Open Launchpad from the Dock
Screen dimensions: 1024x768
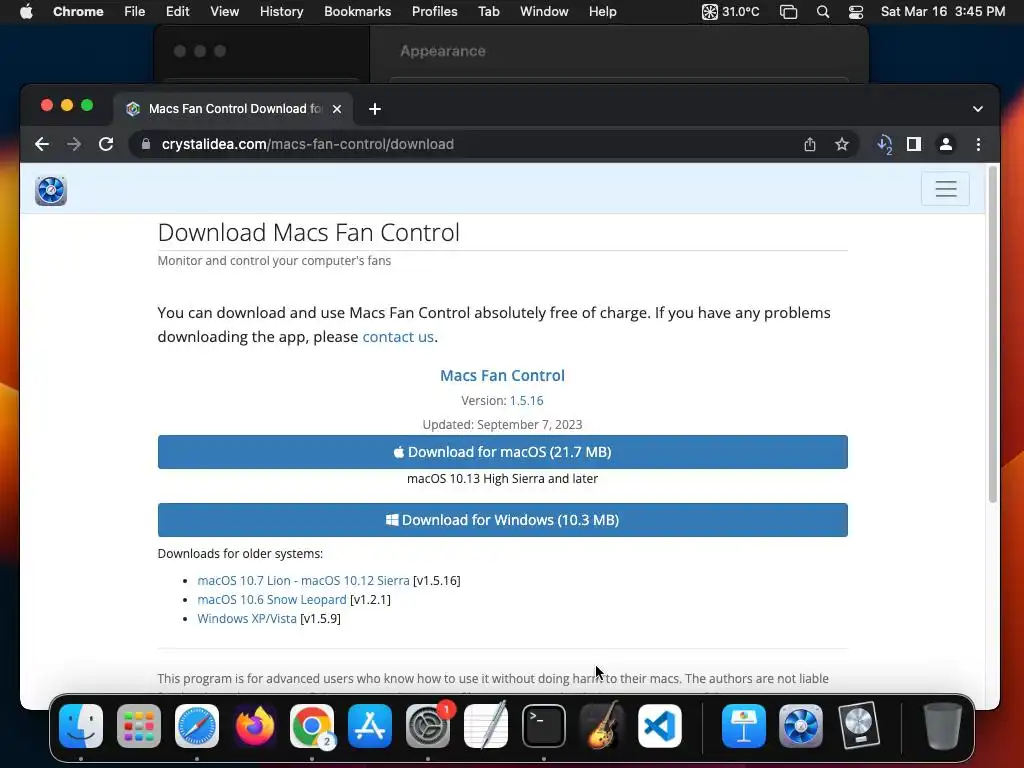click(138, 726)
